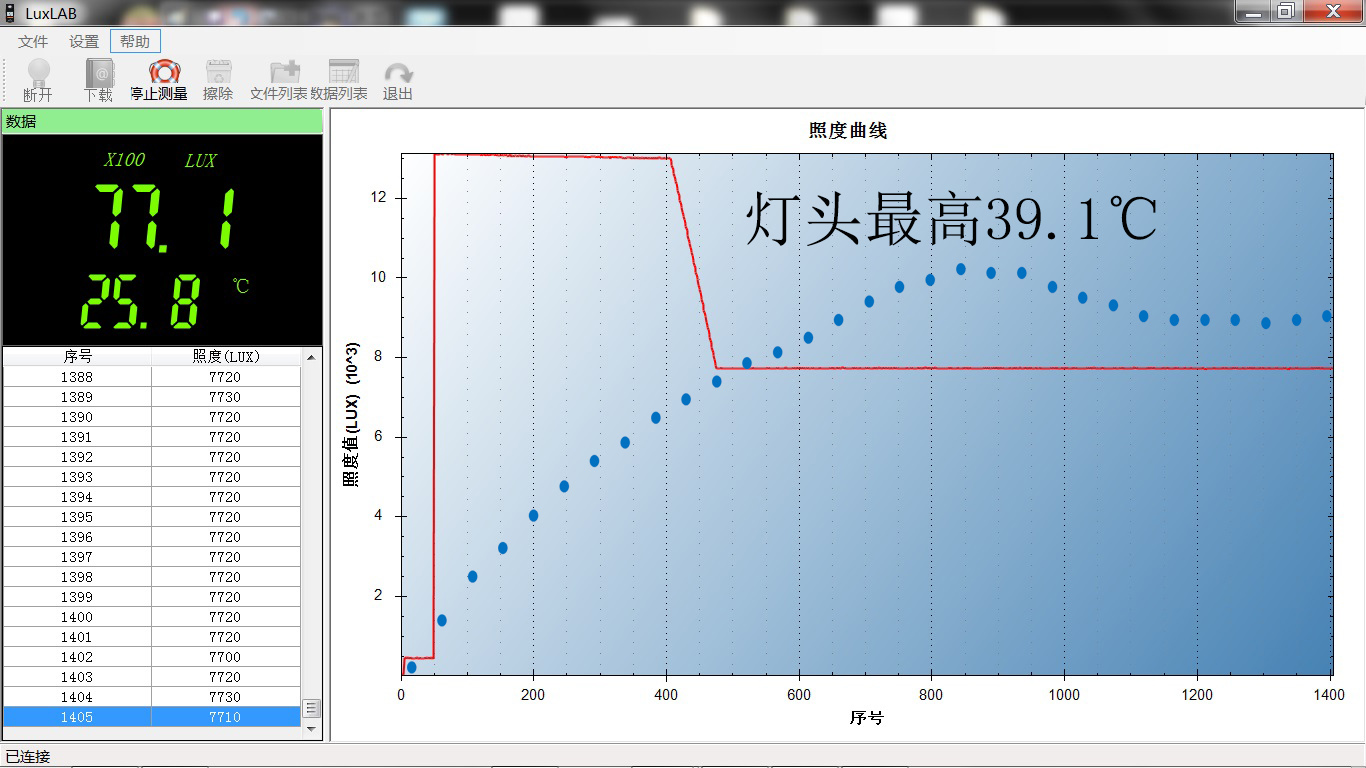Click the 退出 exit arrow icon

398,72
